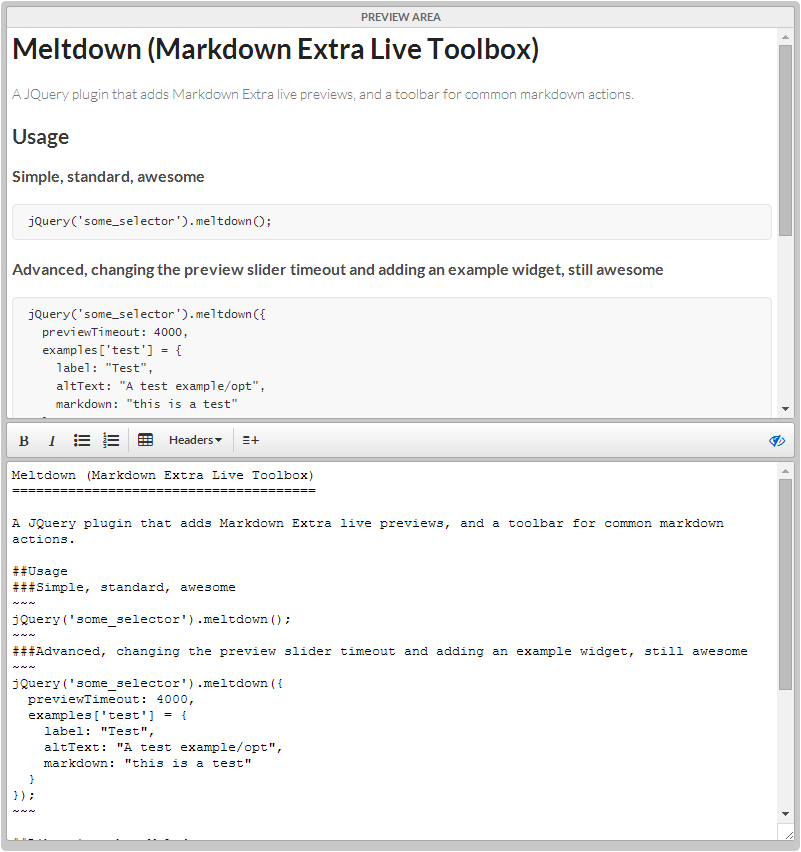Click the 'Usage' heading in preview
The width and height of the screenshot is (801, 852).
click(41, 137)
